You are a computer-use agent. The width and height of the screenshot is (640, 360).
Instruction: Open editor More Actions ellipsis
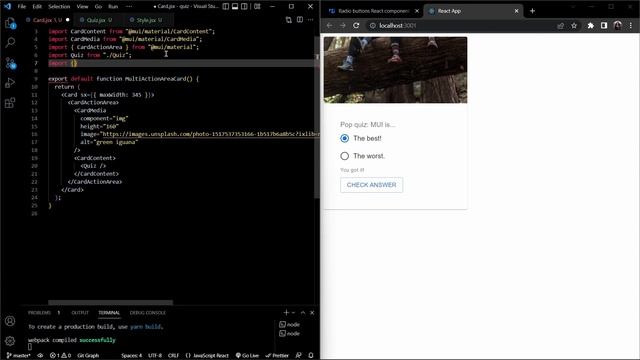[x=311, y=20]
